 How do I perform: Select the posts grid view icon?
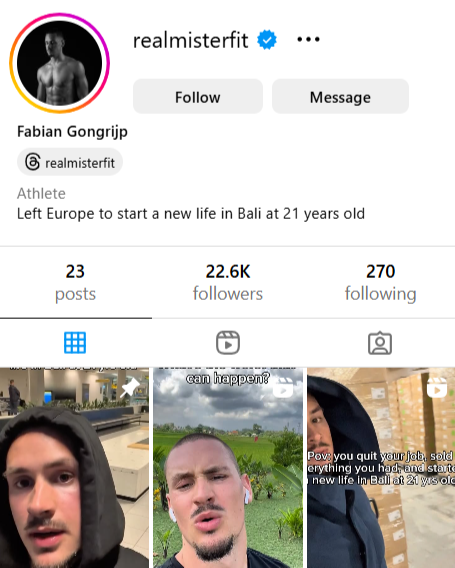coord(75,342)
